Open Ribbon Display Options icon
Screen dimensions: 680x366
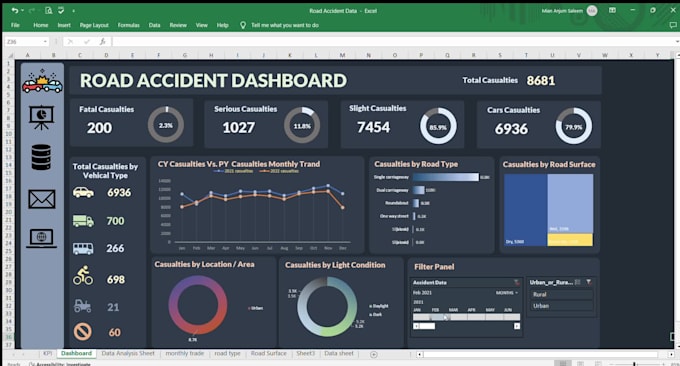pyautogui.click(x=612, y=10)
